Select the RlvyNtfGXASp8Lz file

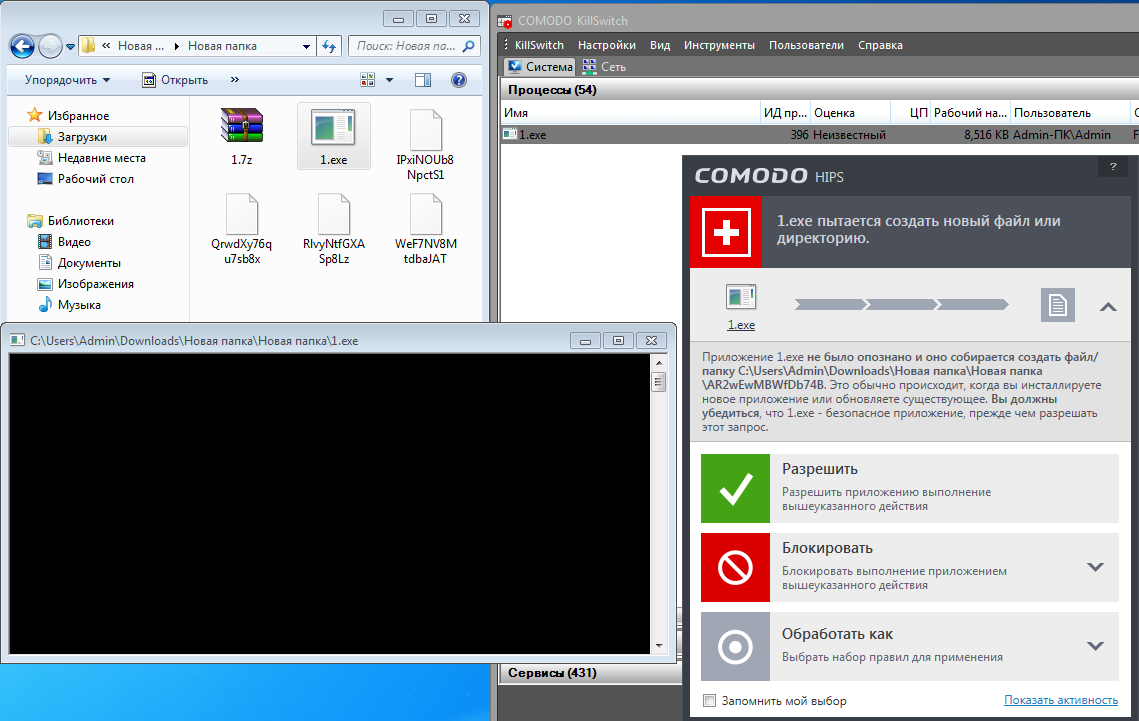[333, 228]
